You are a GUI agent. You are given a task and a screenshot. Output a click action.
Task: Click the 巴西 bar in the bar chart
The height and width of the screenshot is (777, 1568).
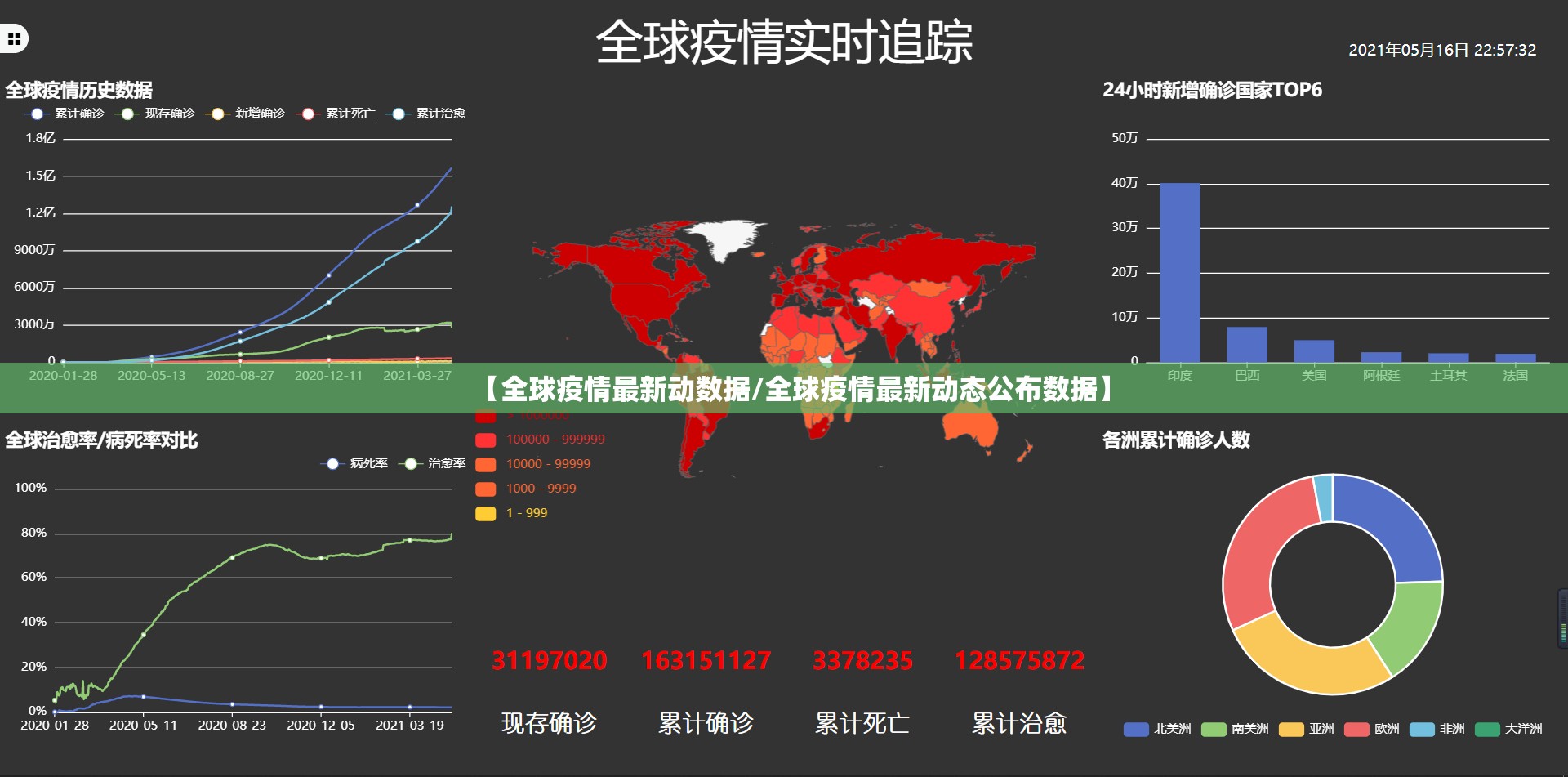[x=1247, y=343]
